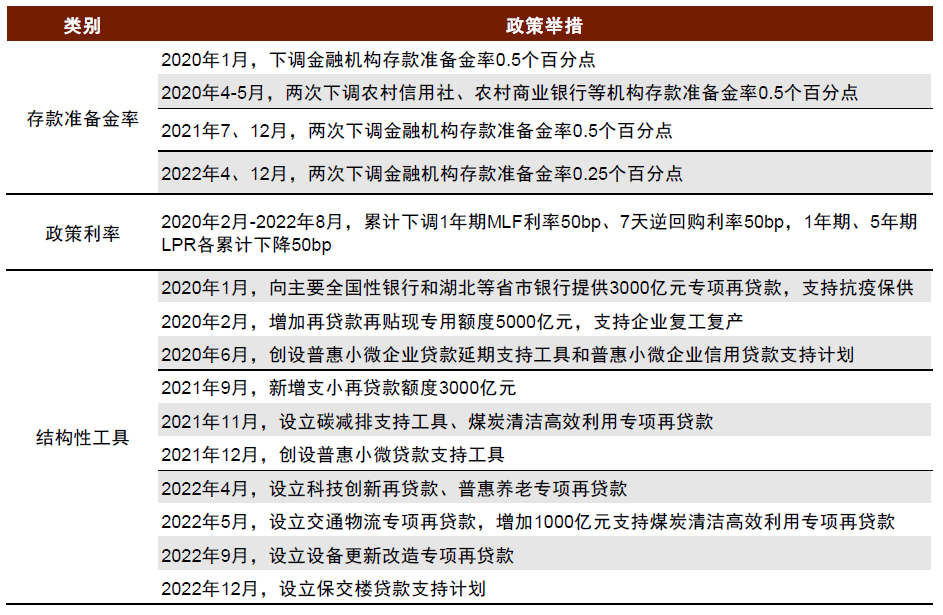Click row 2020年4-5月 两次下调农村信用社
The width and height of the screenshot is (943, 615).
pyautogui.click(x=545, y=92)
